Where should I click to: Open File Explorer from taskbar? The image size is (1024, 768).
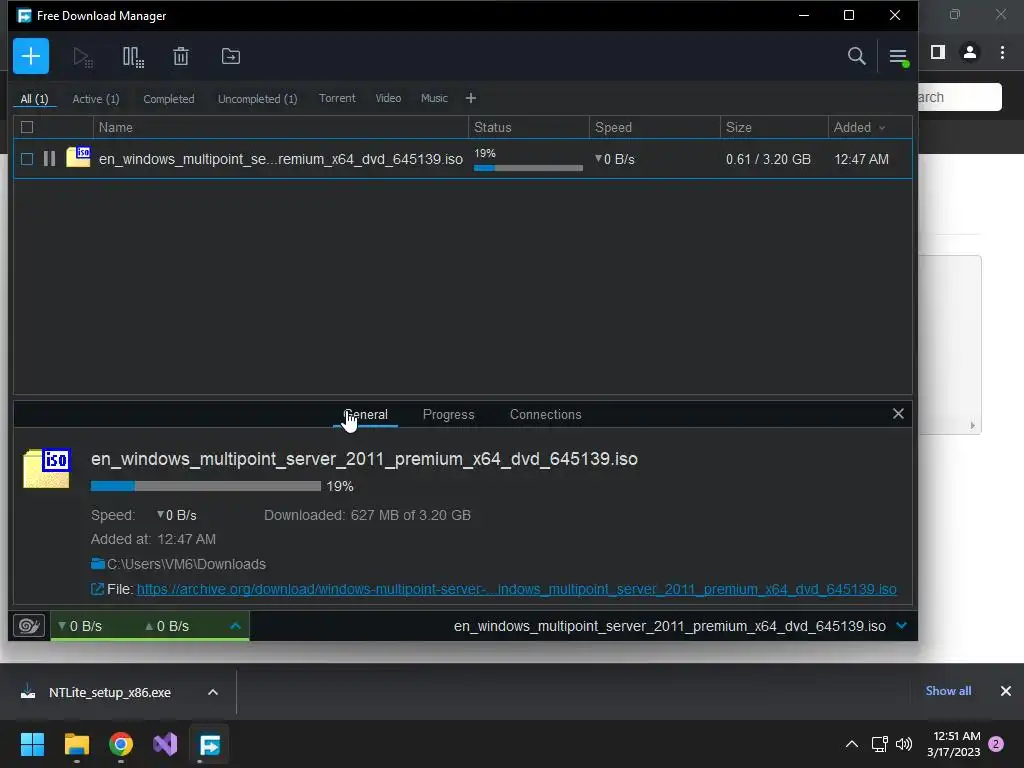(76, 744)
